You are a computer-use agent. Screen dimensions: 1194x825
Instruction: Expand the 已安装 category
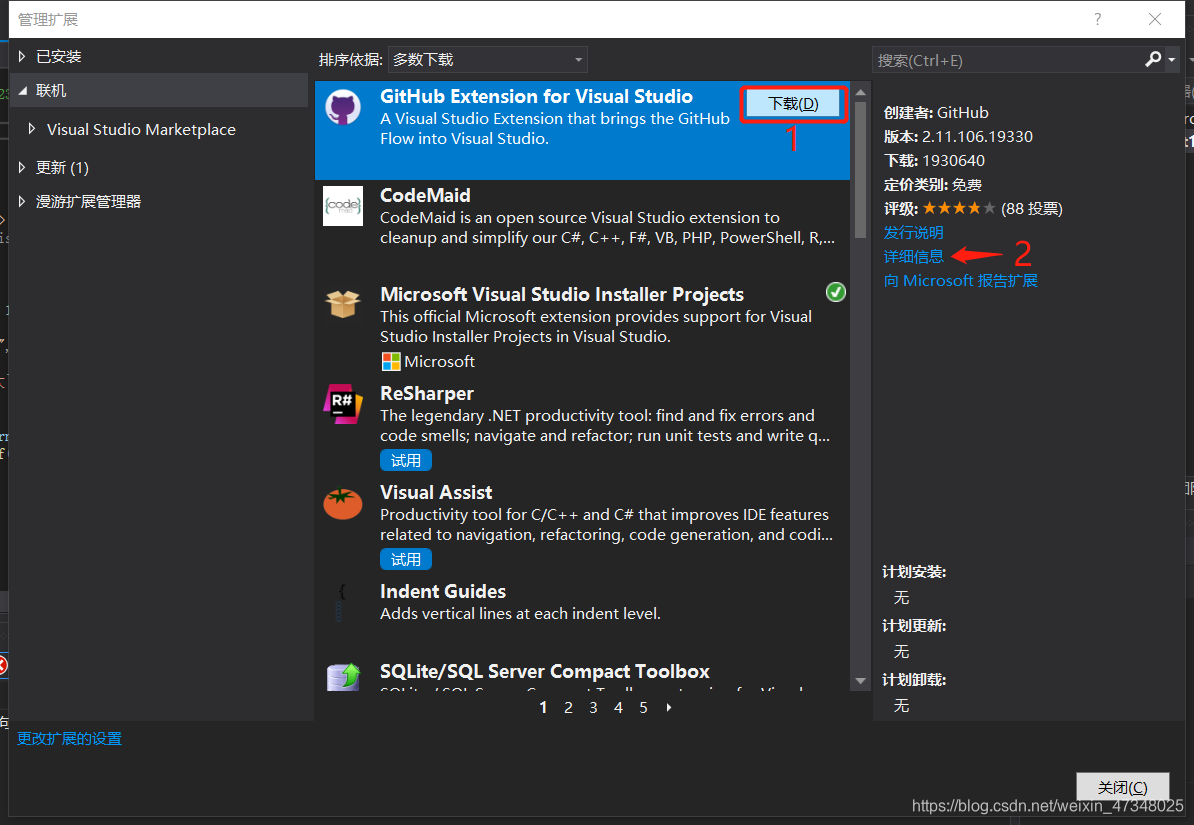(22, 56)
